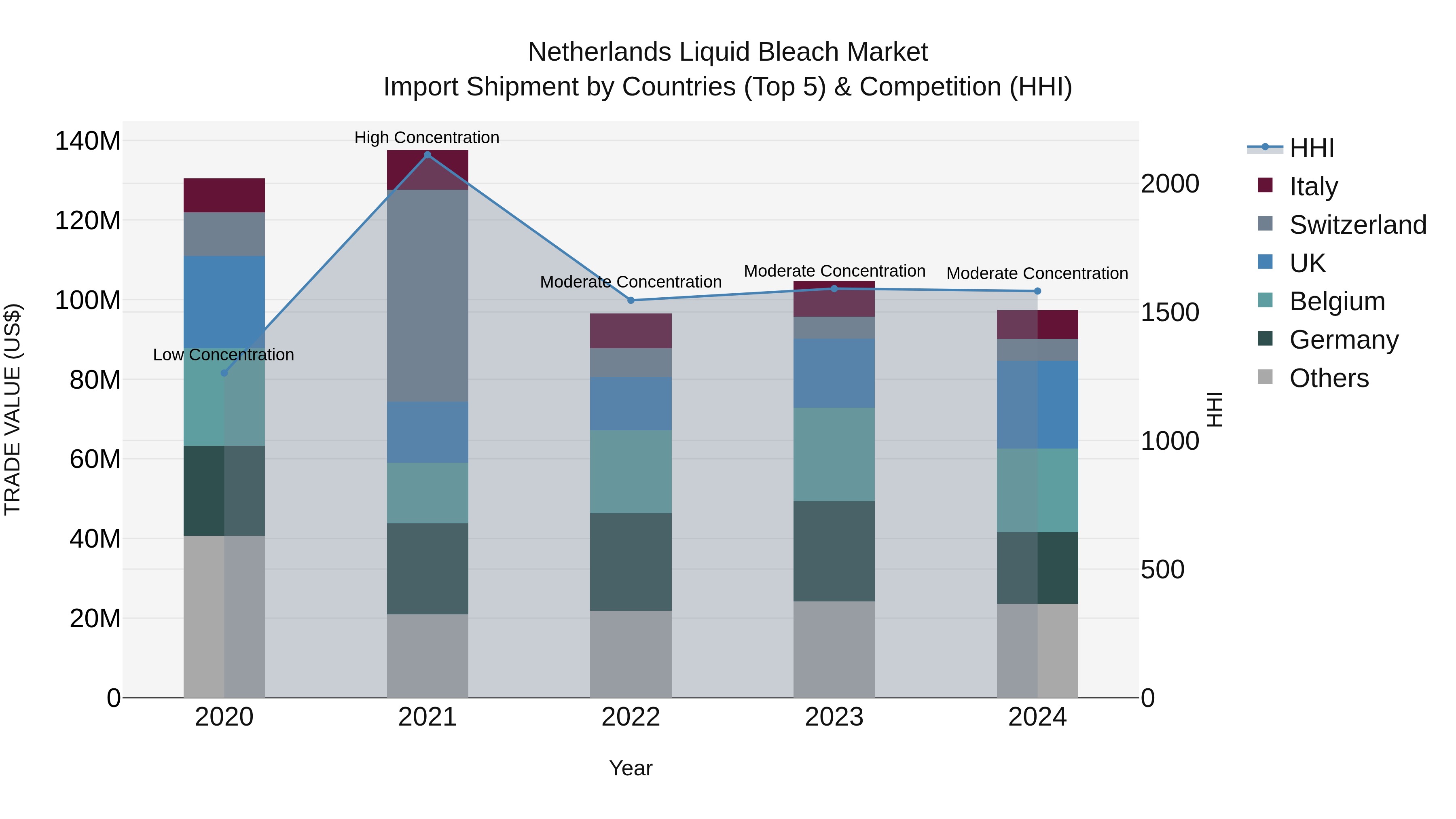1456x819 pixels.
Task: Click the UK blue legend swatch
Action: pyautogui.click(x=1265, y=262)
